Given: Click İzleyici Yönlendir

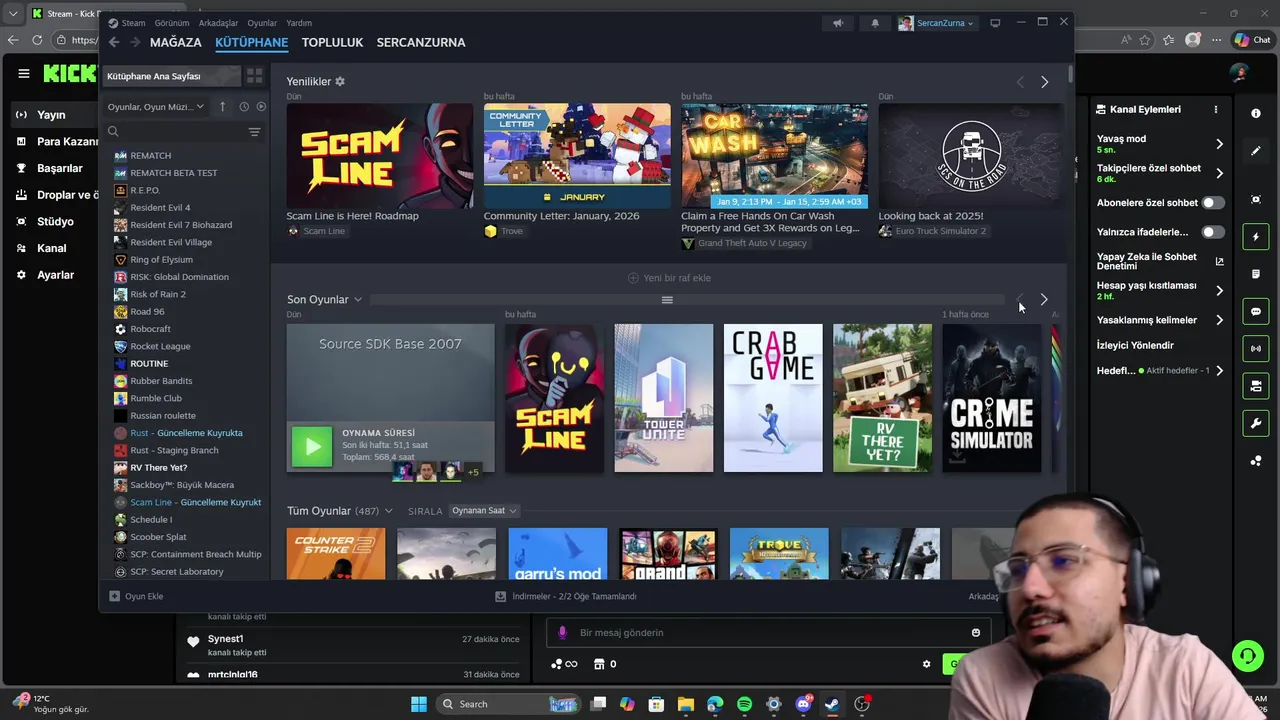Looking at the screenshot, I should click(1135, 345).
